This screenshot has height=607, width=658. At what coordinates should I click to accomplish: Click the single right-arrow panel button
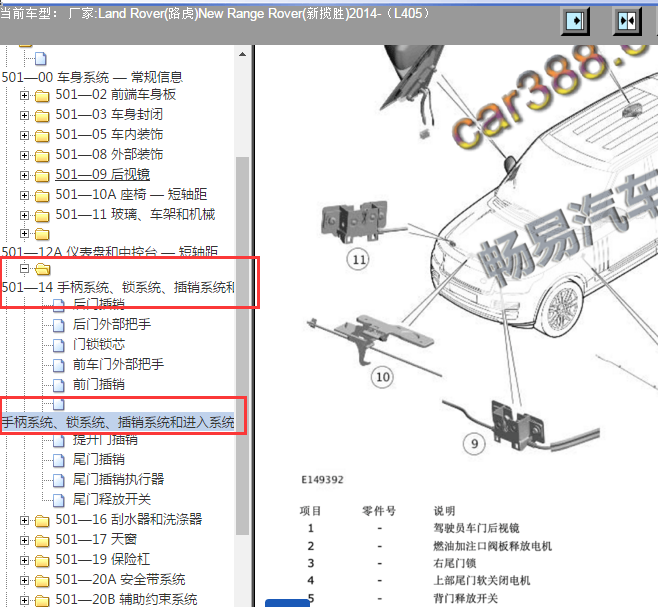(575, 21)
